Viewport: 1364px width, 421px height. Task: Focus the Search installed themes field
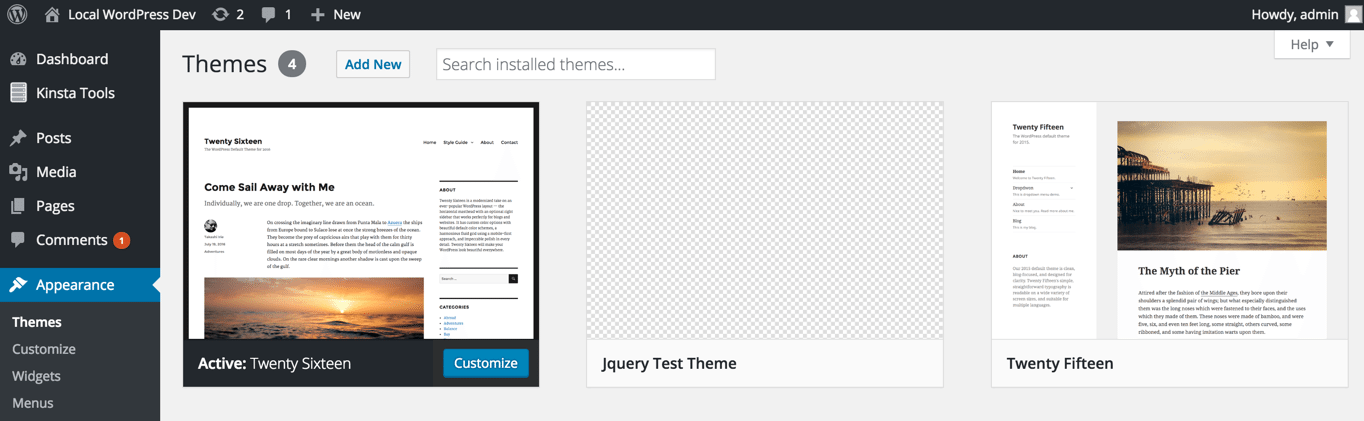575,64
